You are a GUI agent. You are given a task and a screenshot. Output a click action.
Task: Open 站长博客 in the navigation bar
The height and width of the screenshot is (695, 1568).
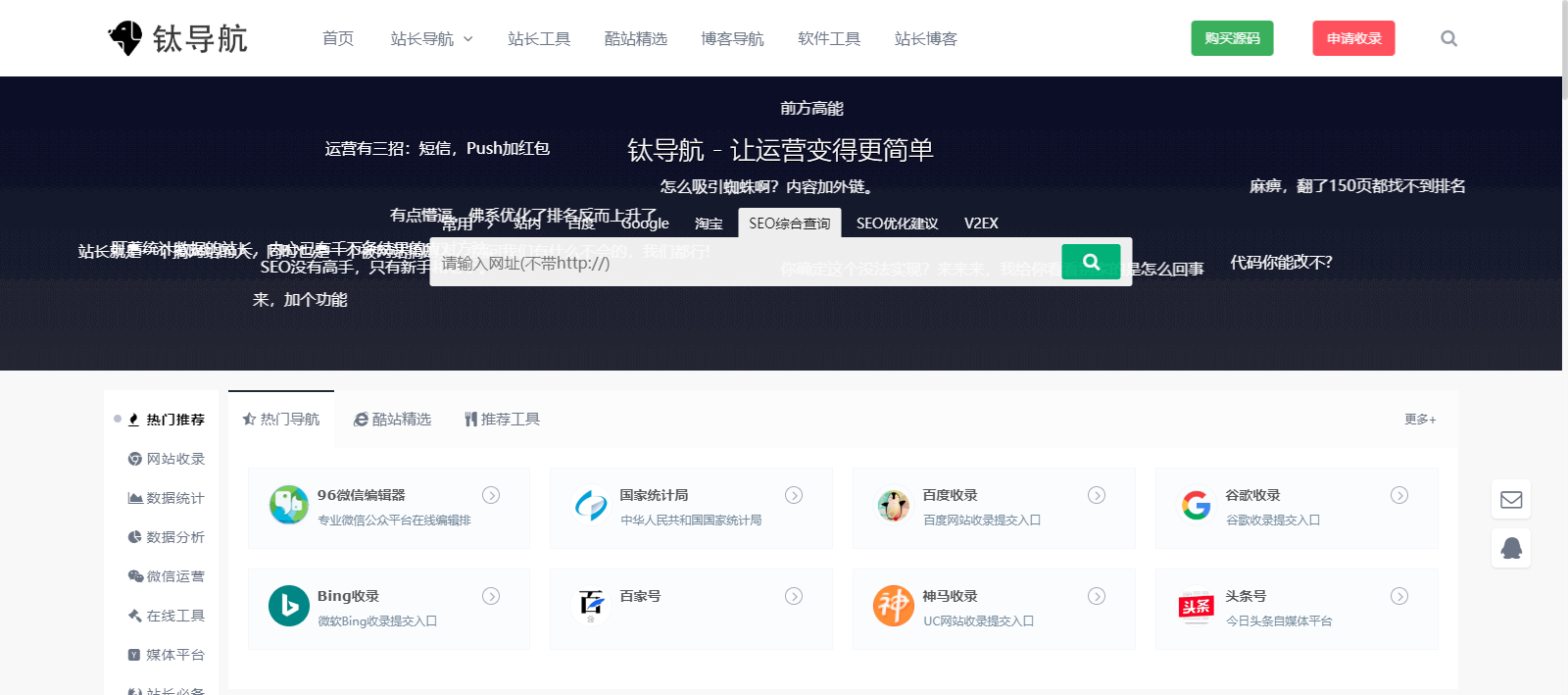tap(926, 38)
